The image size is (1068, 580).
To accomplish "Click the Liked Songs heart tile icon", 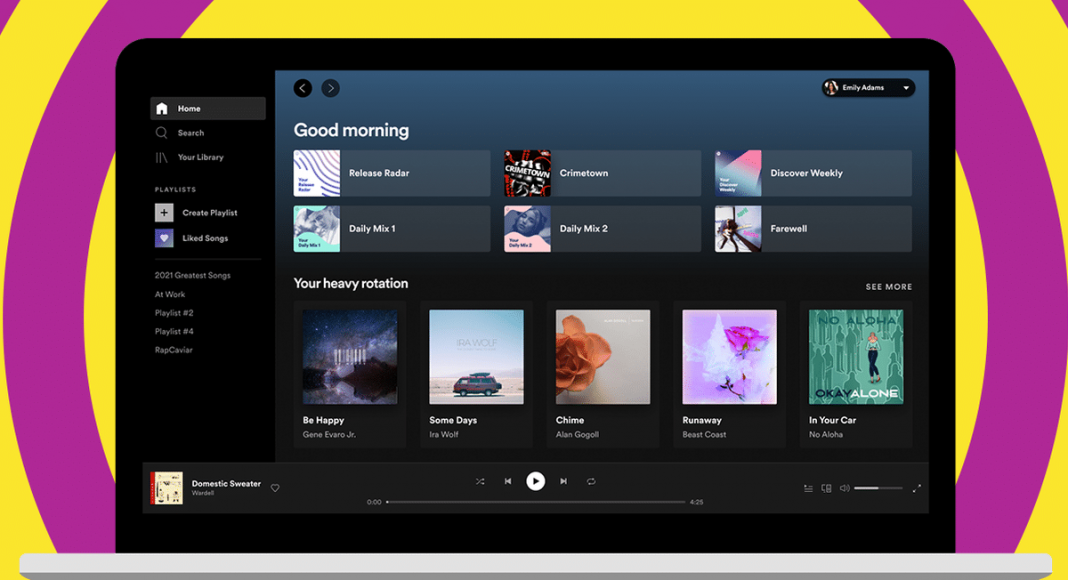I will point(164,238).
